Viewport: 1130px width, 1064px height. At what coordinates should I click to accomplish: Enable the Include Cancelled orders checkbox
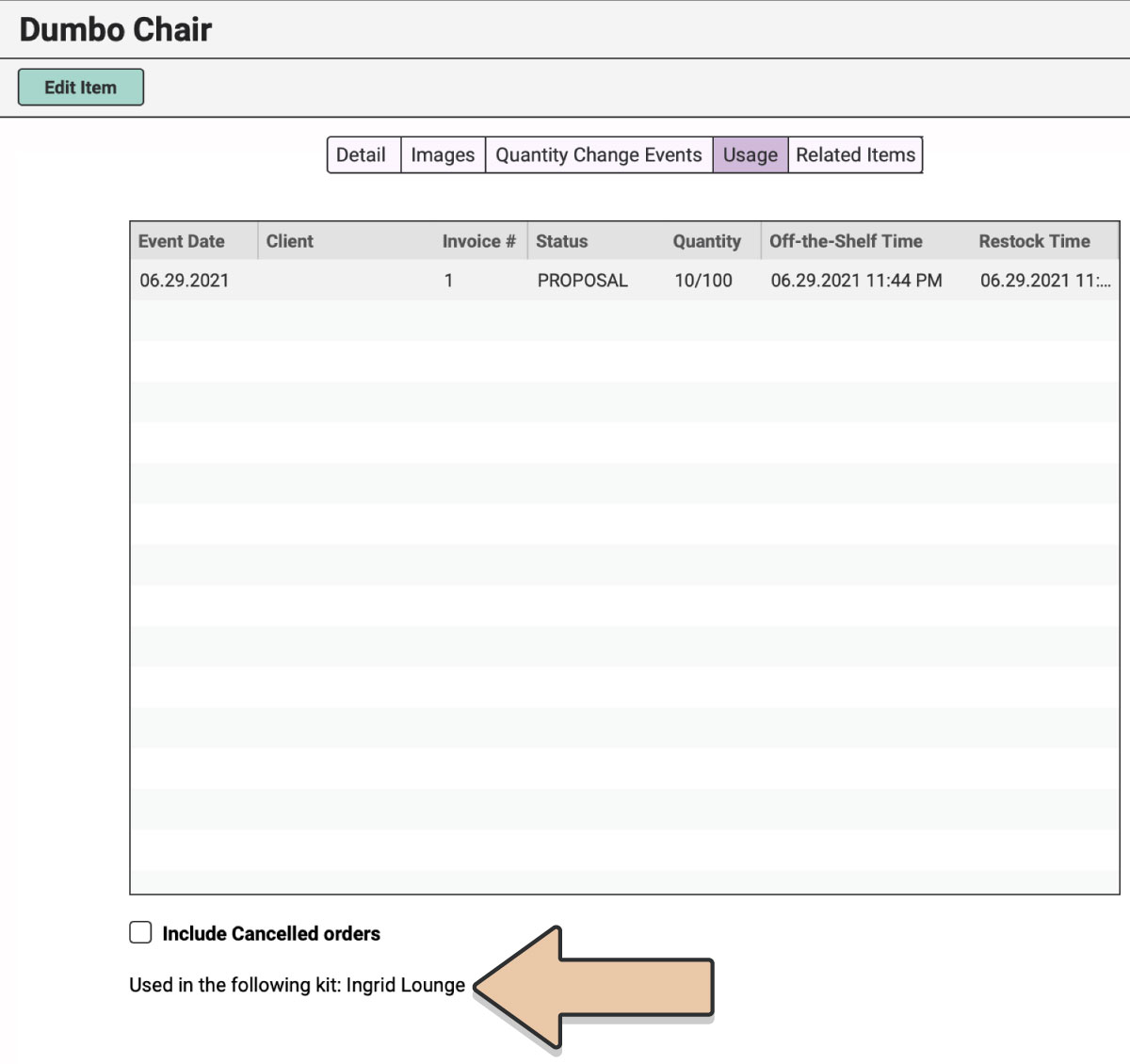(x=140, y=932)
